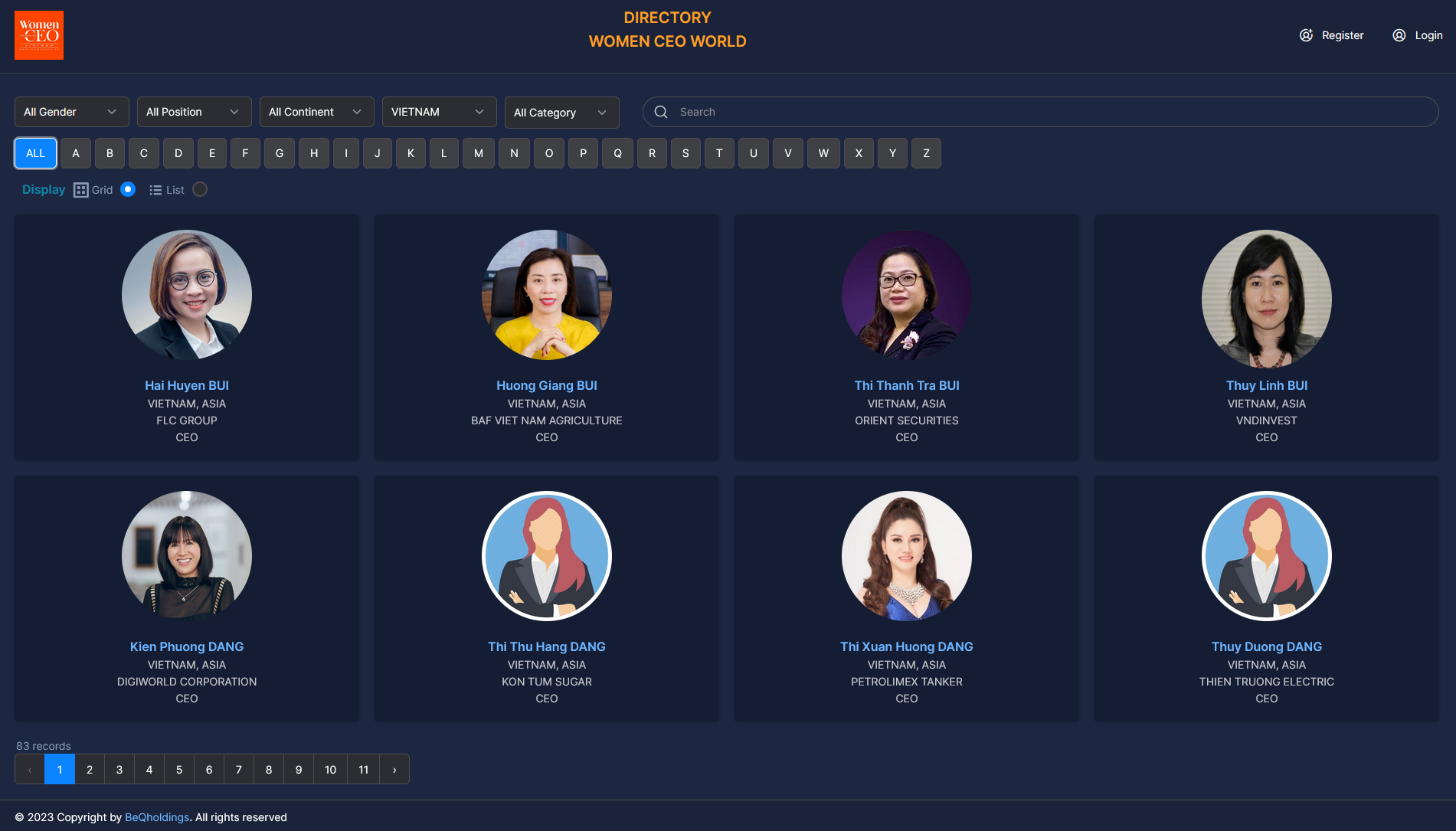Select the Grid display radio button
Screen dimensions: 1456x831
[128, 189]
